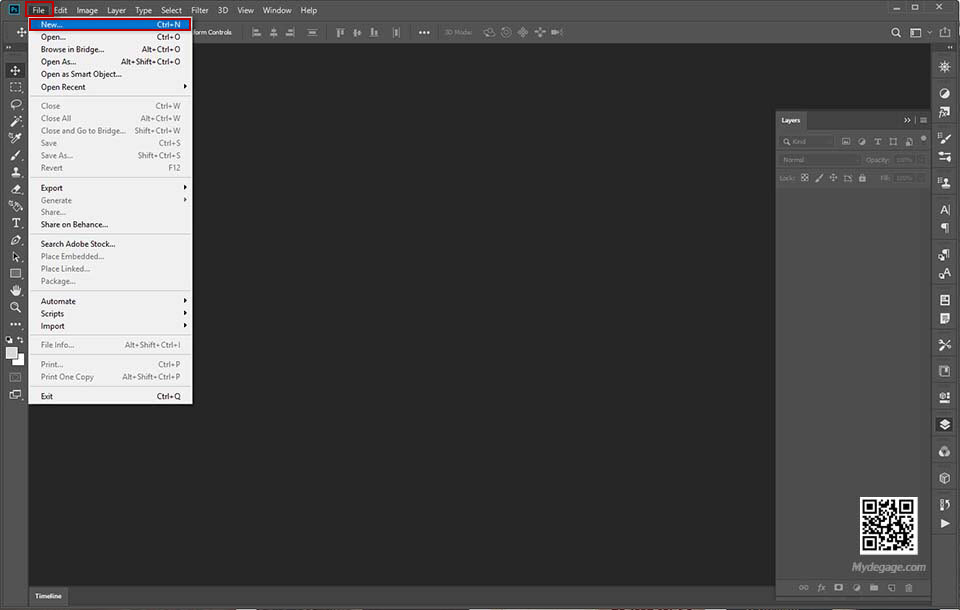The image size is (960, 610).
Task: Toggle filter for smart objects
Action: (909, 141)
